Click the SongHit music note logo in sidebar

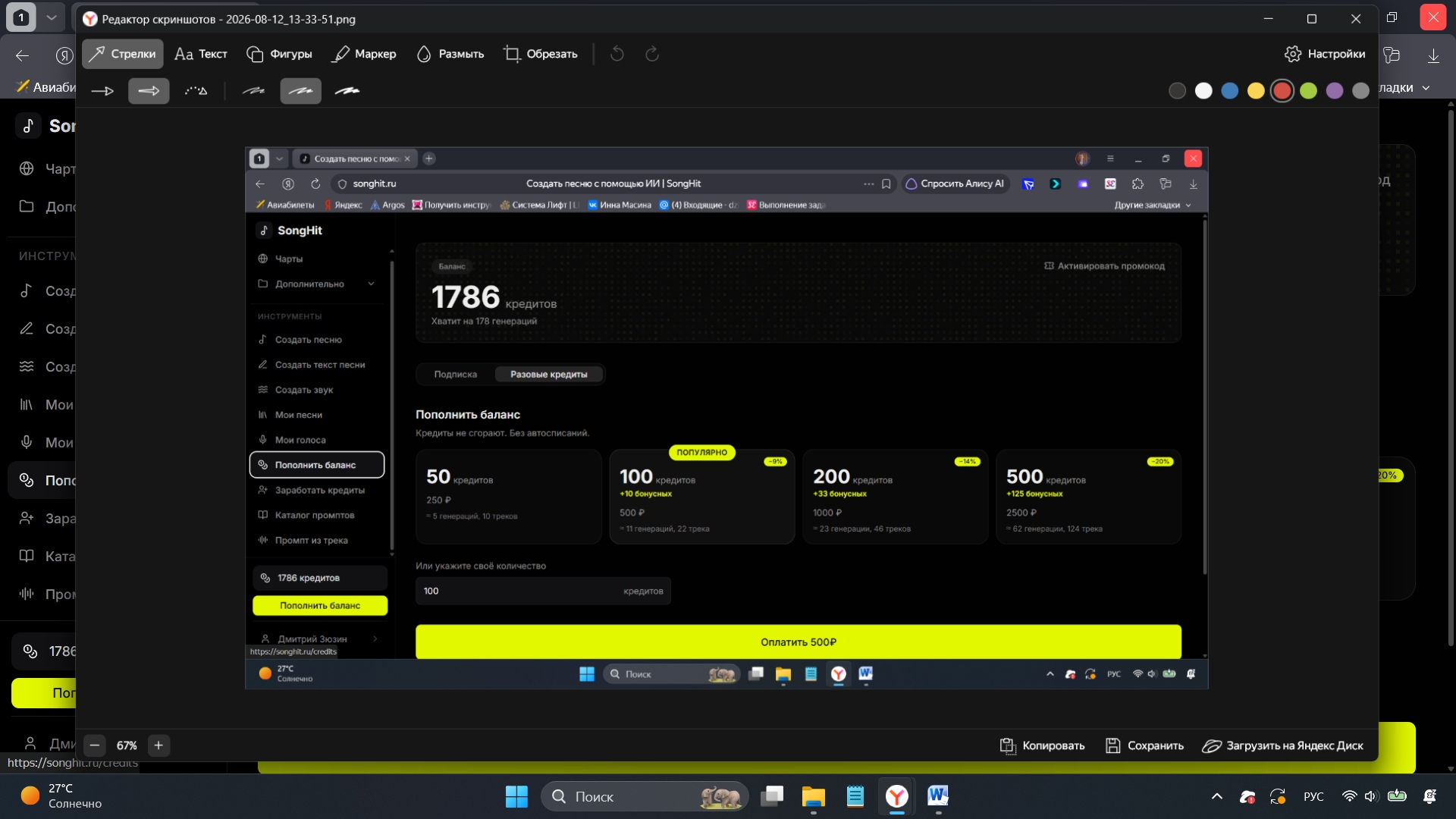click(28, 126)
